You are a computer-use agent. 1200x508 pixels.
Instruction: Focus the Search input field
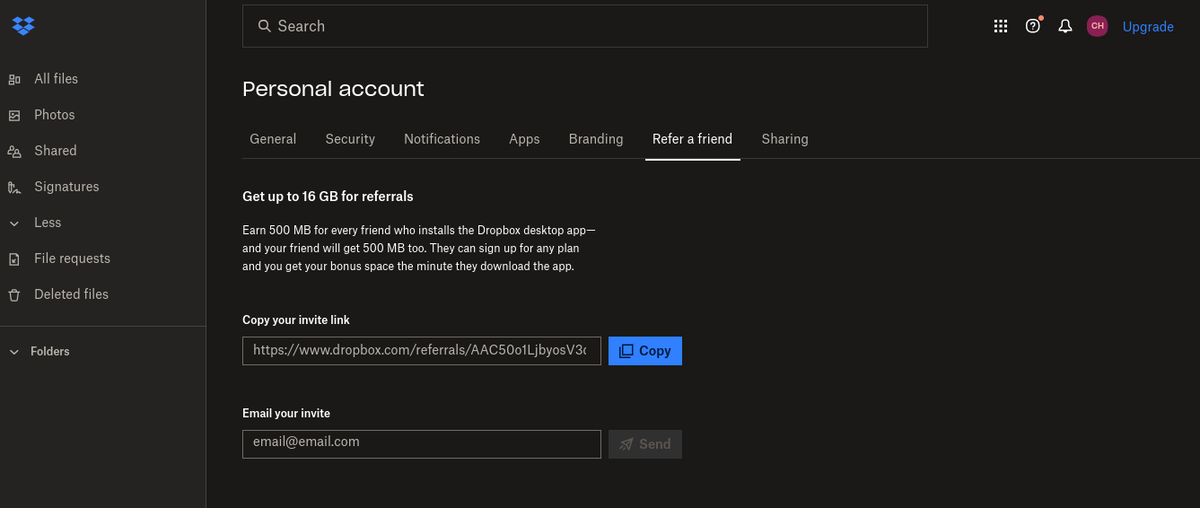pyautogui.click(x=585, y=26)
